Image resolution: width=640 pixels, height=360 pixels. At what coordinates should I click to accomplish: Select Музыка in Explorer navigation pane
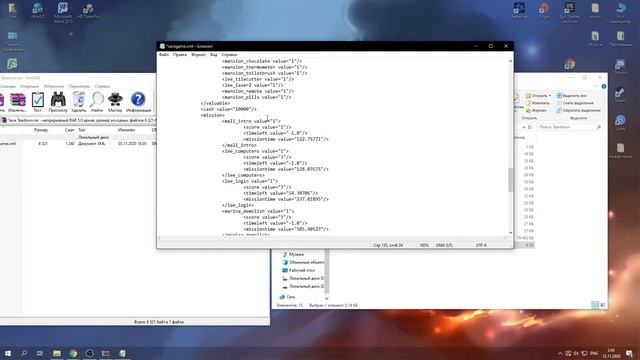(x=296, y=254)
